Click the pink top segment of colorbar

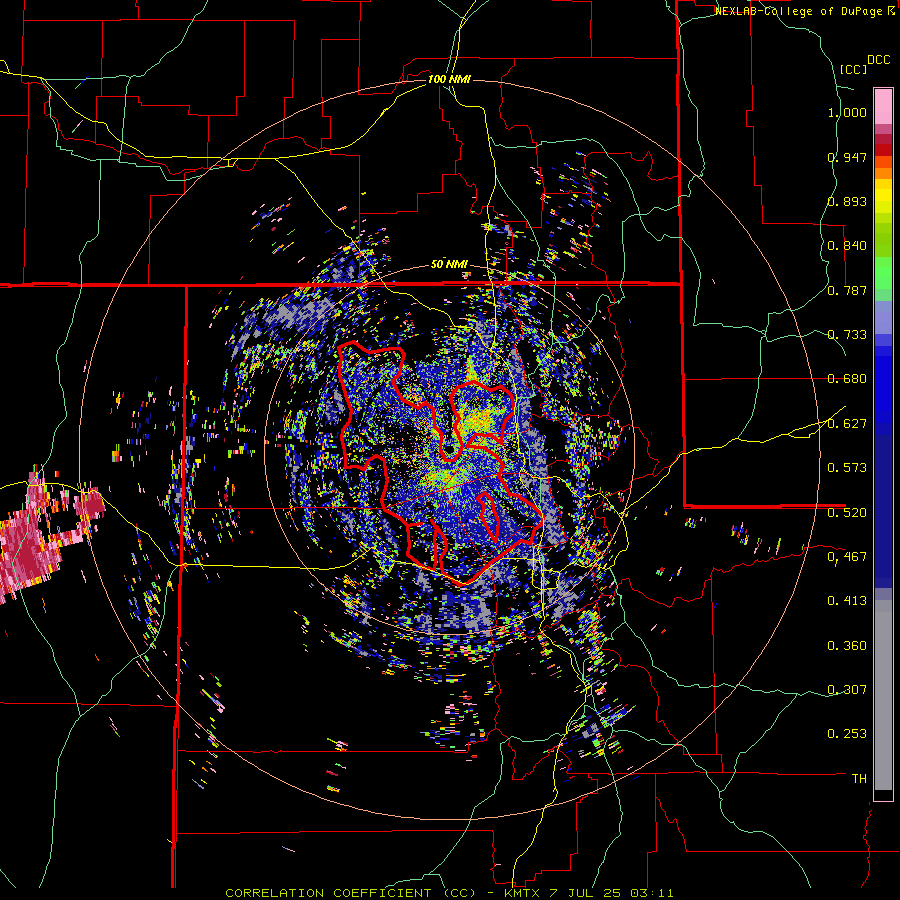point(883,106)
